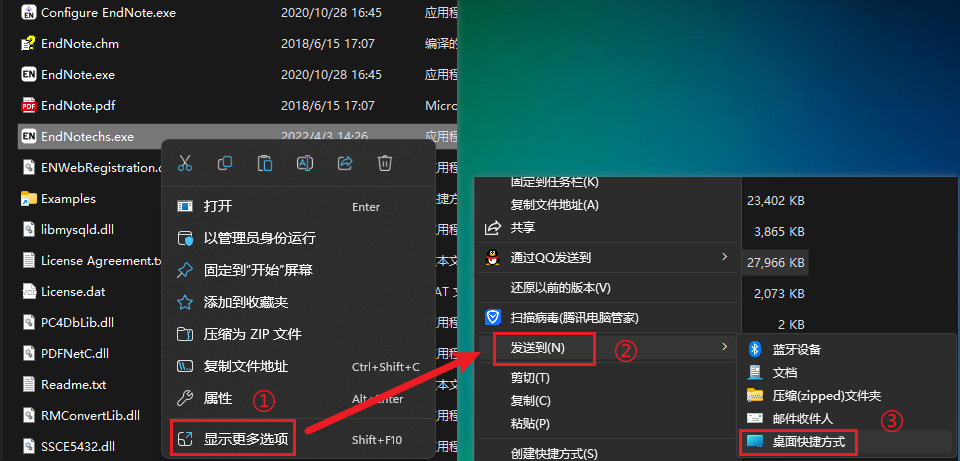This screenshot has height=461, width=960.
Task: Click the Paste clipboard icon in context menu
Action: coord(264,163)
